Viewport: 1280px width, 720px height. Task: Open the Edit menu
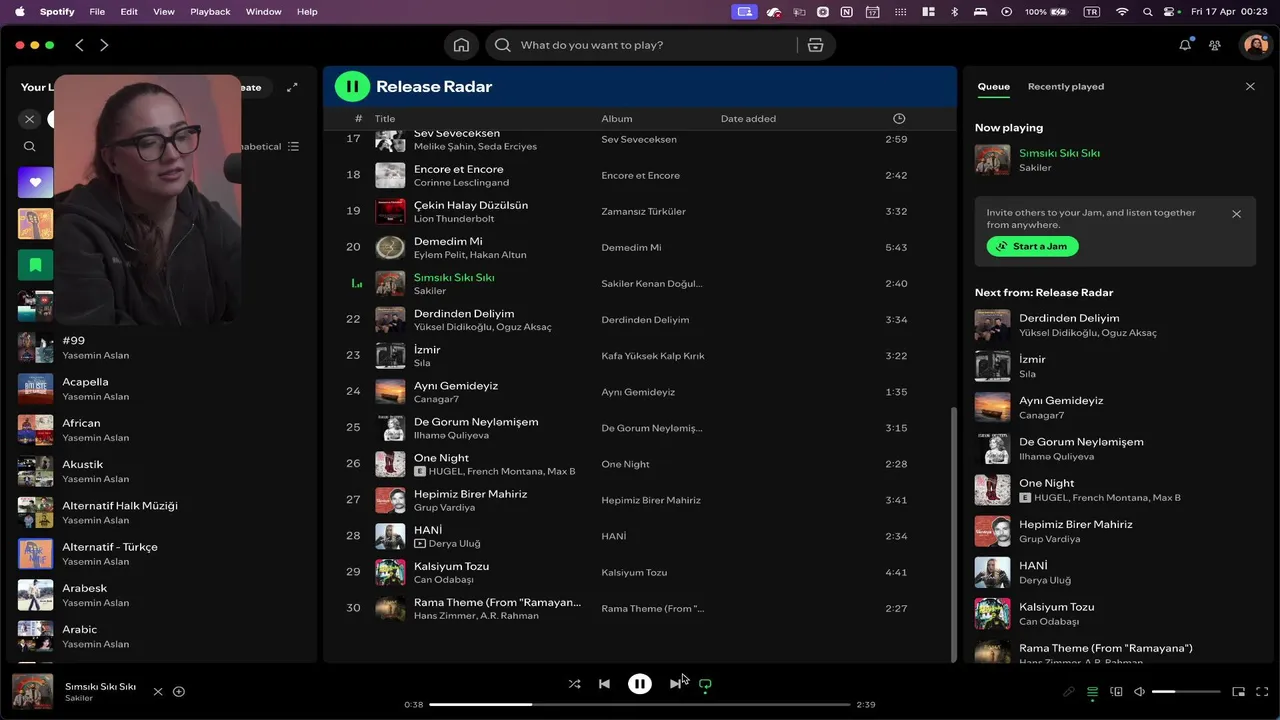[129, 12]
